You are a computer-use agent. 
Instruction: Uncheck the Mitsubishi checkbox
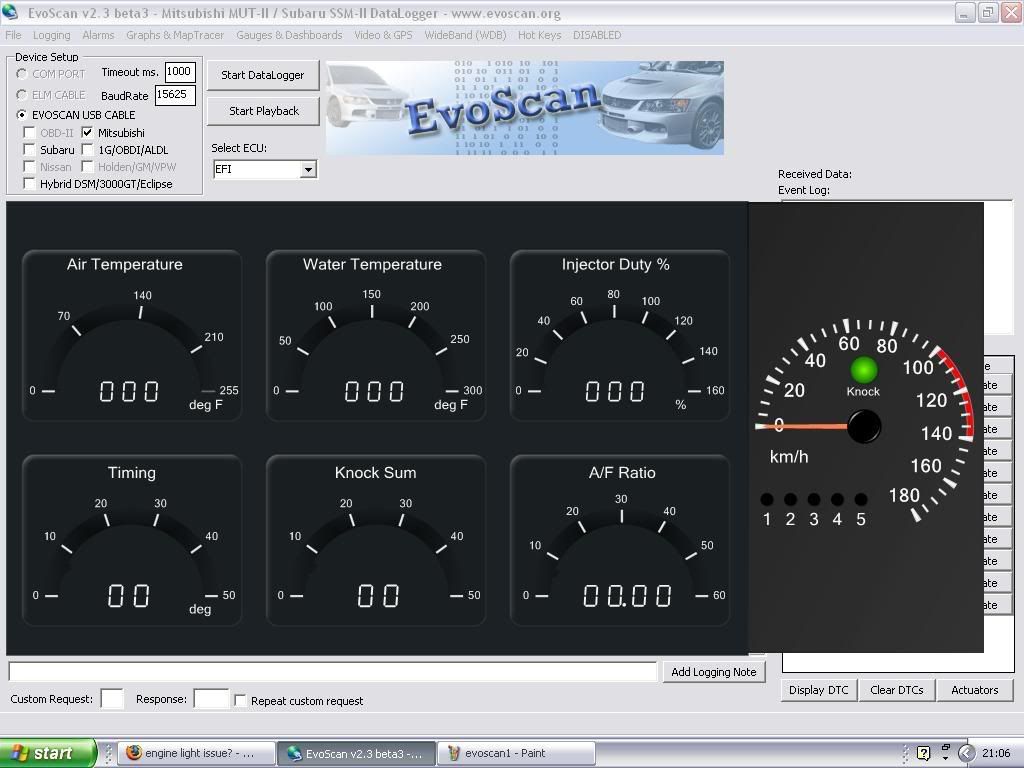87,133
